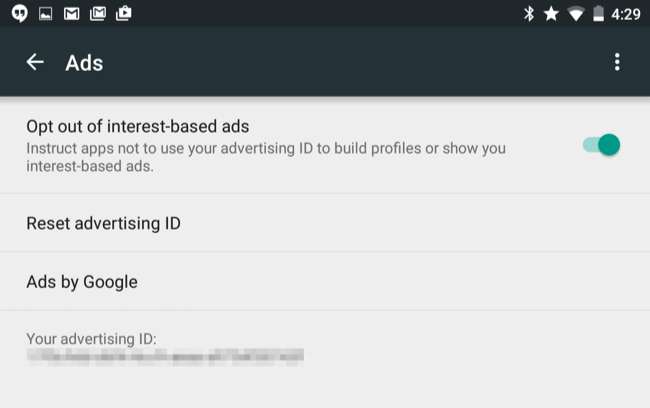650x408 pixels.
Task: Tap the Gmail notification icon
Action: (72, 14)
